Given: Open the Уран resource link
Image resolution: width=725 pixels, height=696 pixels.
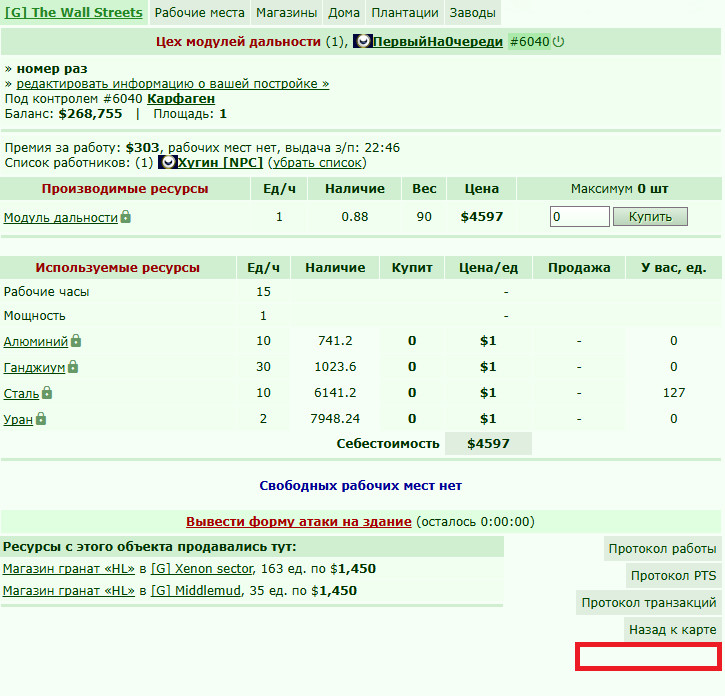Looking at the screenshot, I should pyautogui.click(x=18, y=419).
